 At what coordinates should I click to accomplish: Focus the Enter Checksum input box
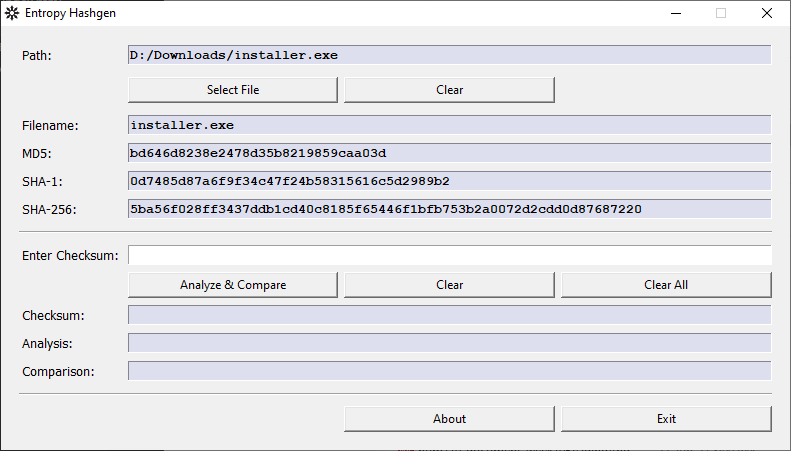tap(449, 256)
